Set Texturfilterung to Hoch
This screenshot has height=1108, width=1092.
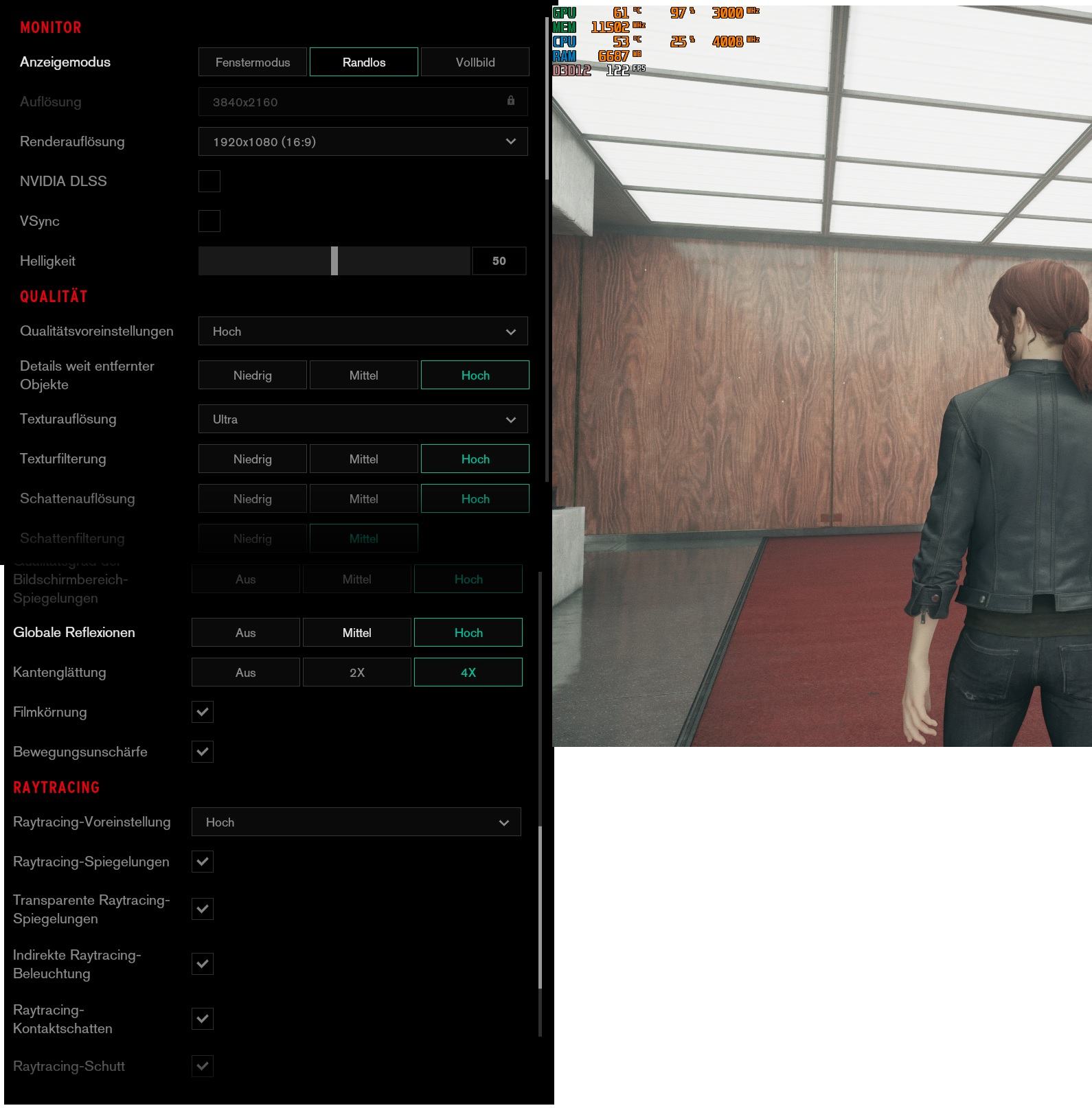pos(475,459)
